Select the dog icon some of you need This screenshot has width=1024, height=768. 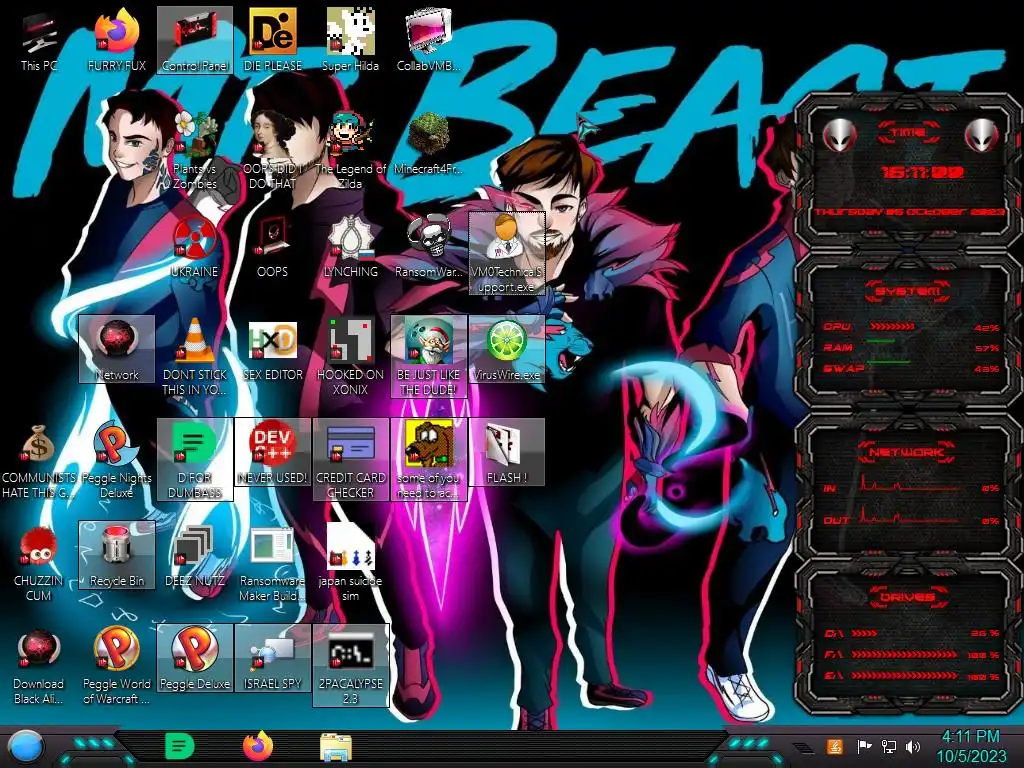(x=428, y=460)
